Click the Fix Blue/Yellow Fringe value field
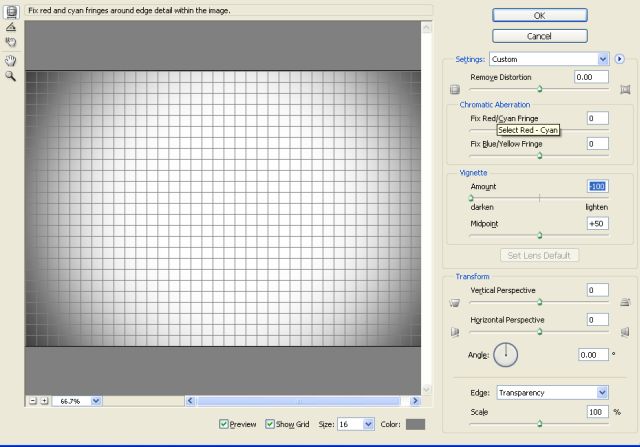Viewport: 640px width, 447px height. pyautogui.click(x=598, y=144)
